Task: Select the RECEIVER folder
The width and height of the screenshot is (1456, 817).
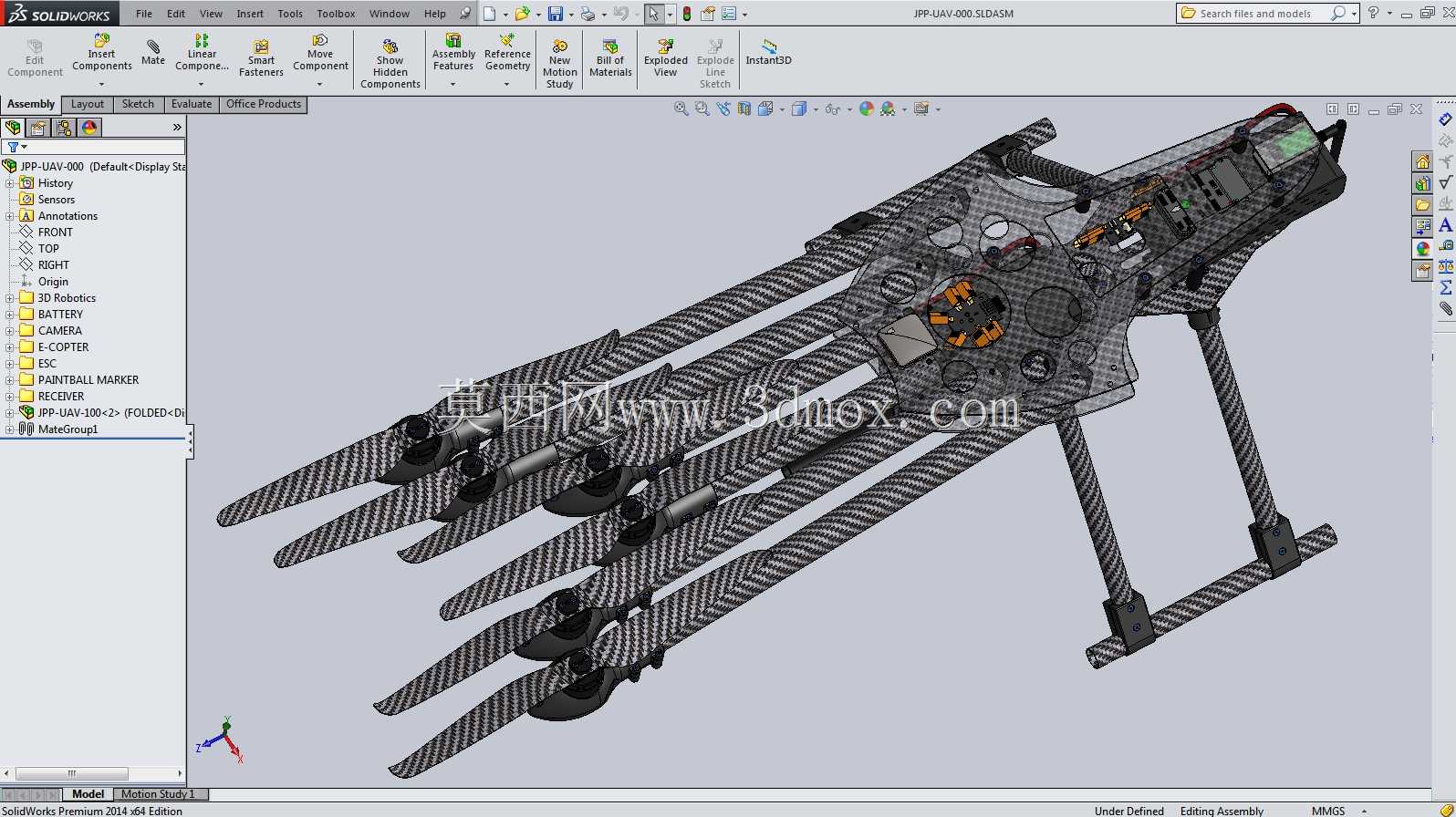Action: point(61,397)
